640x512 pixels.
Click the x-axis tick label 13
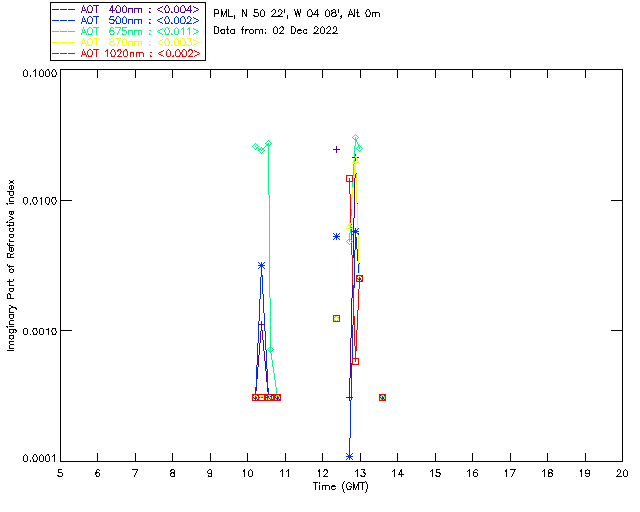click(360, 473)
